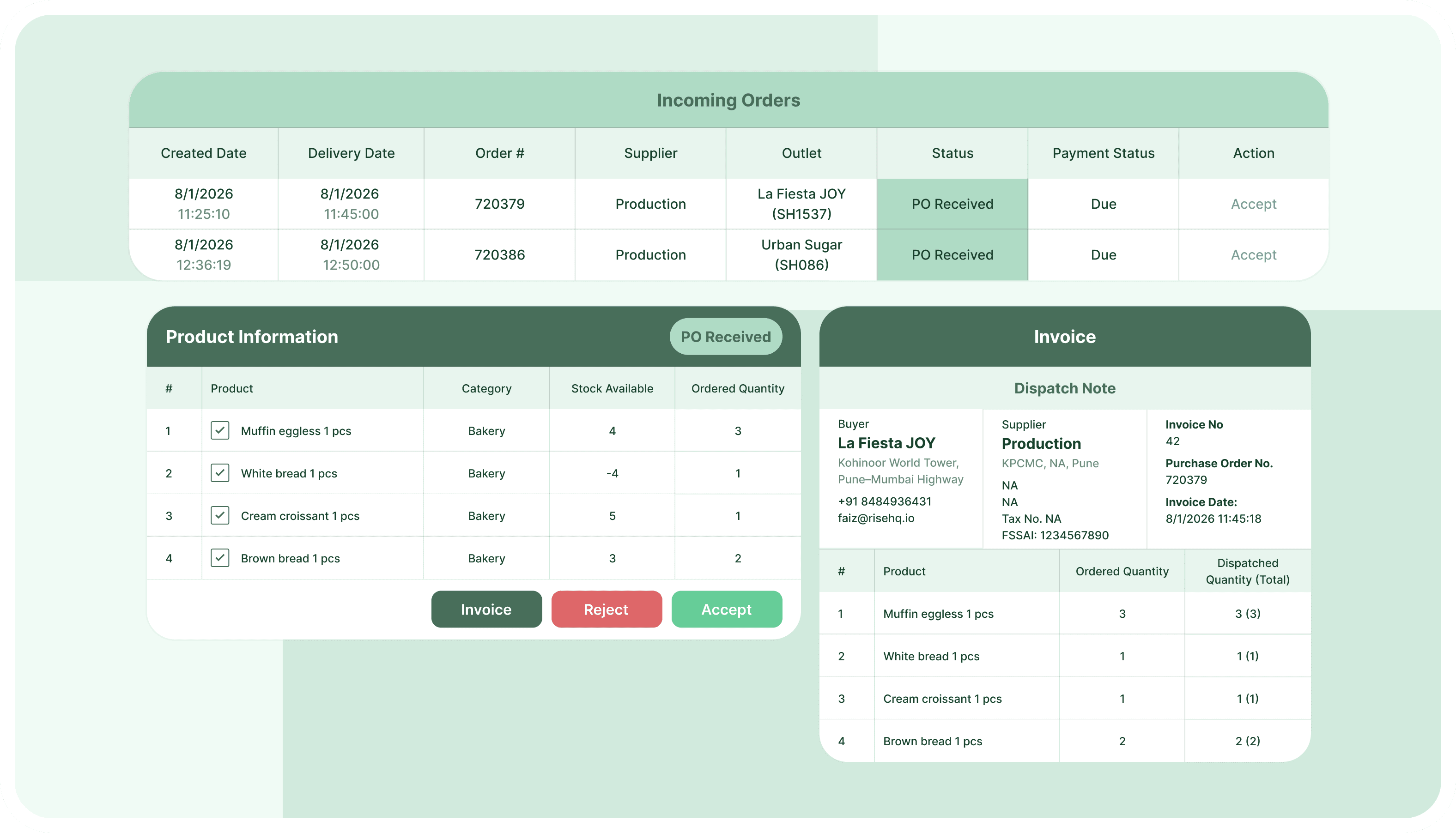Uncheck the White bread 1 pcs product

(x=220, y=473)
